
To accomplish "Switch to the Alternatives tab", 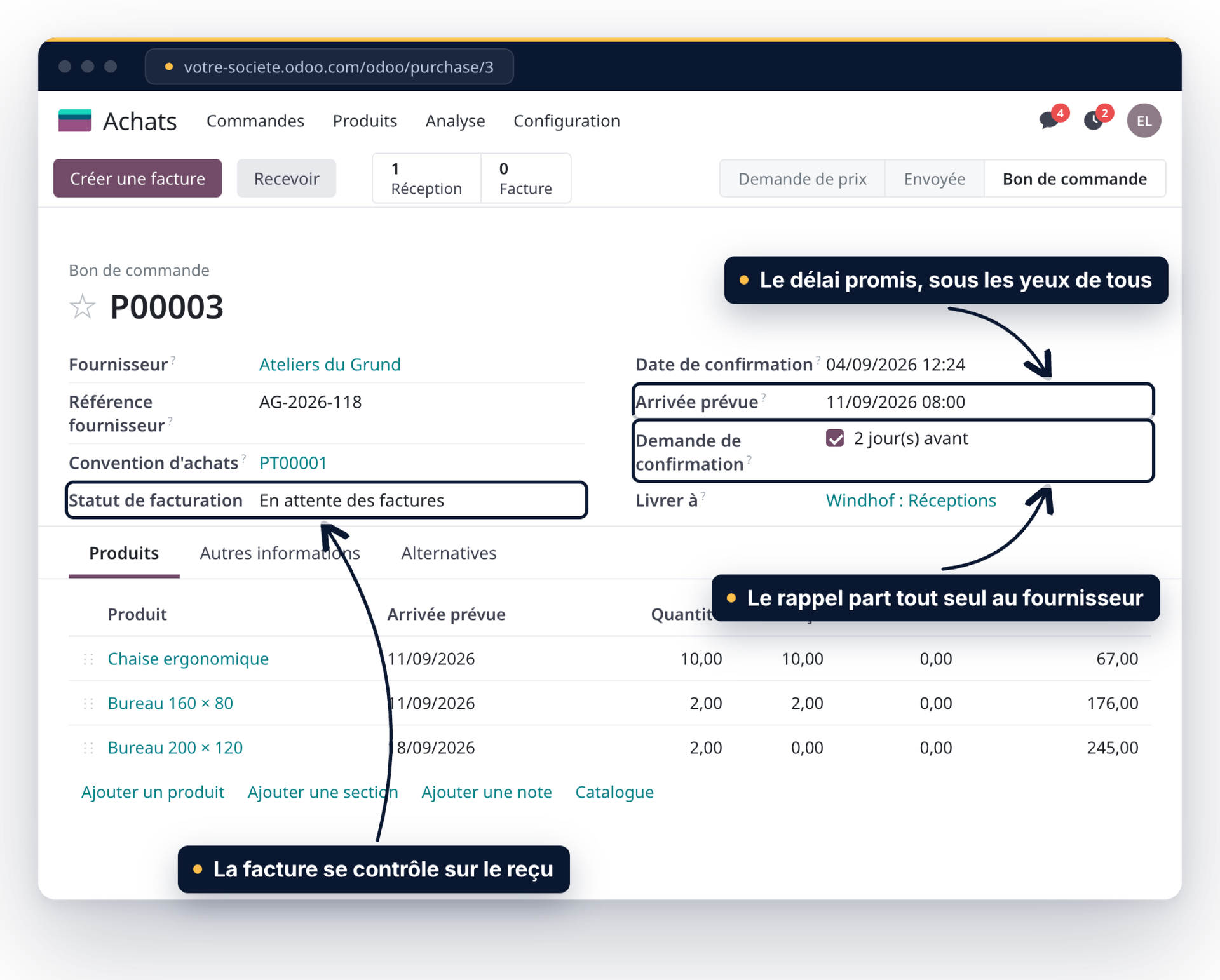I will coord(449,553).
